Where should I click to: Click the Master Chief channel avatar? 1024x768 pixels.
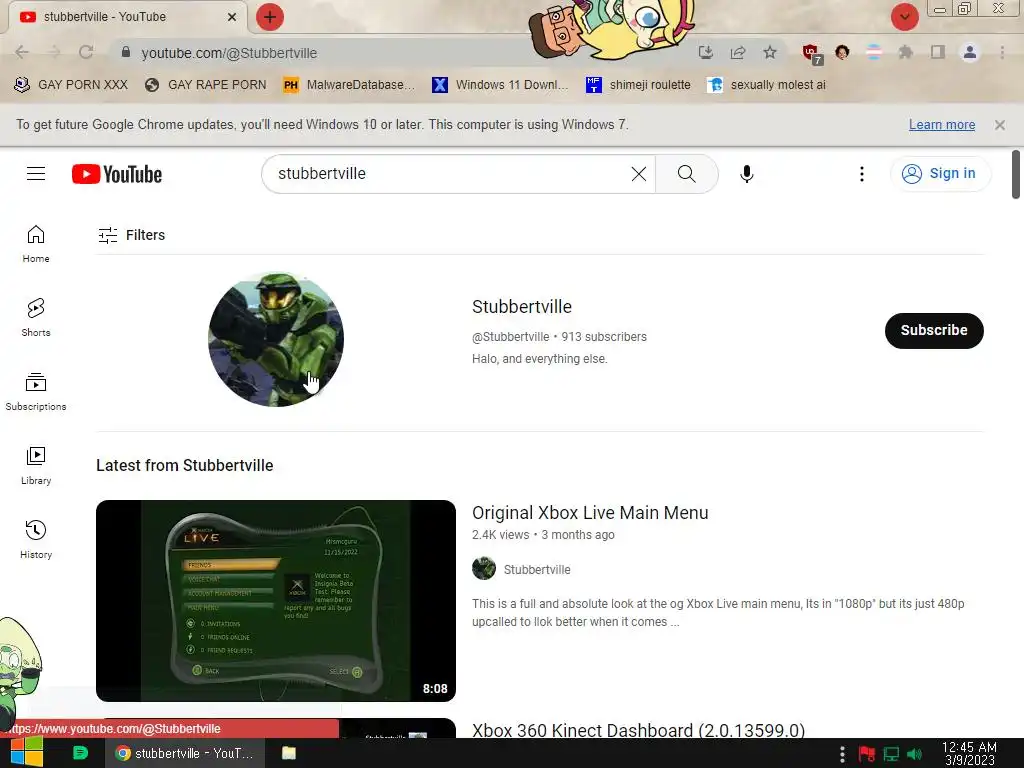[x=276, y=340]
